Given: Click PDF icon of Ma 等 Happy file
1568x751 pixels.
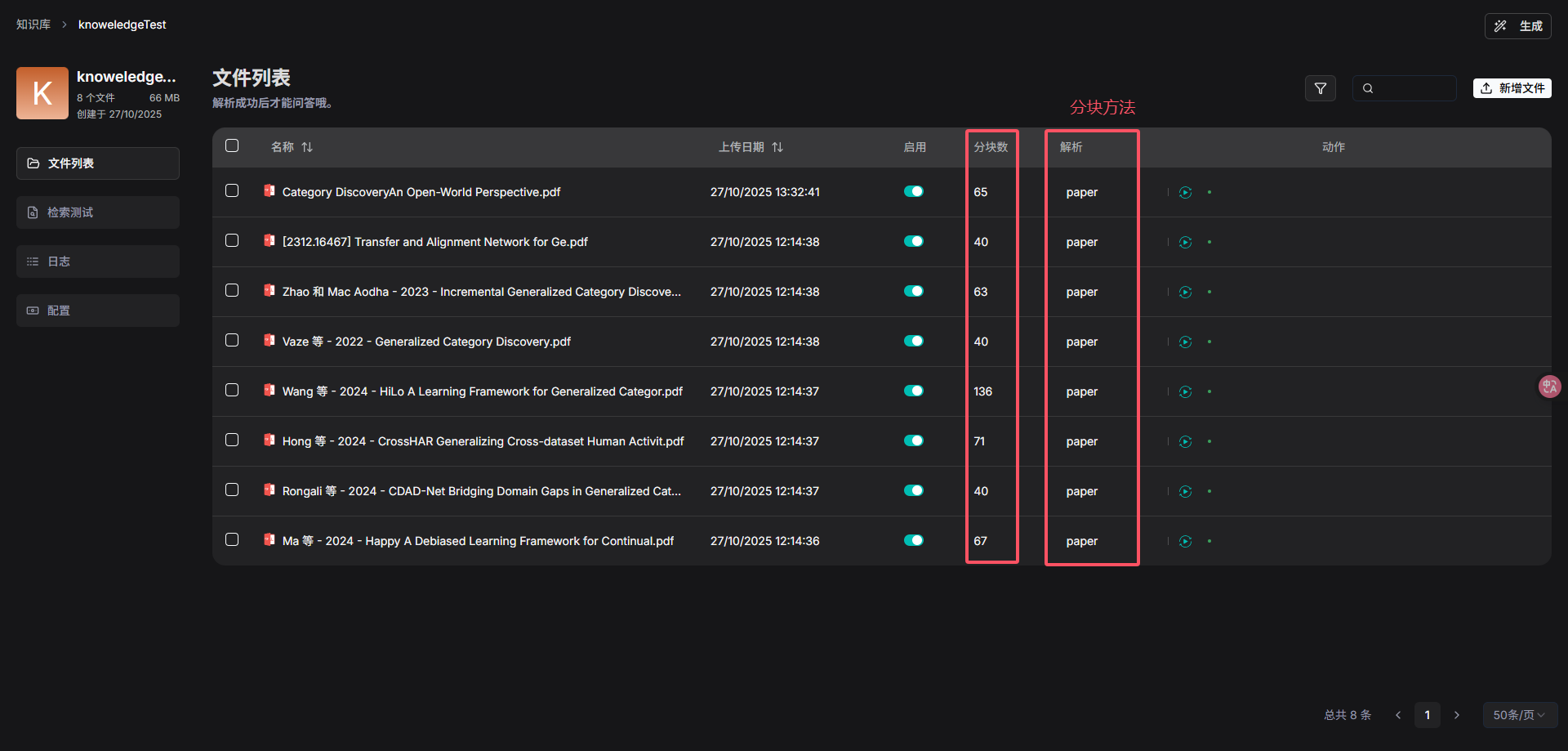Looking at the screenshot, I should (x=269, y=539).
